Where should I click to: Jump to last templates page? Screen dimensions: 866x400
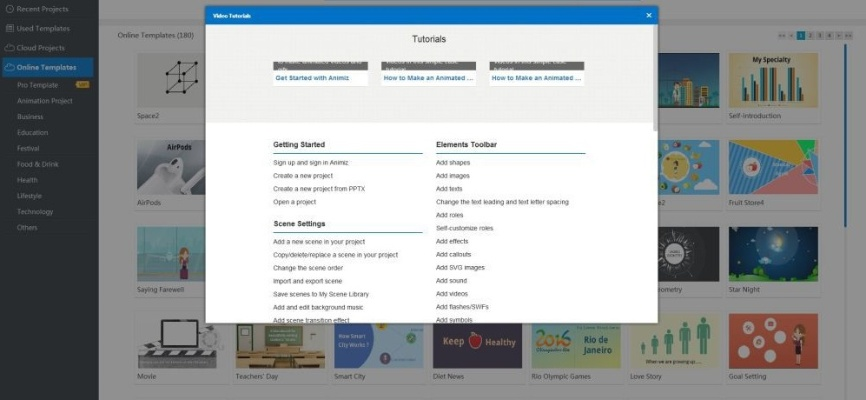pyautogui.click(x=848, y=36)
